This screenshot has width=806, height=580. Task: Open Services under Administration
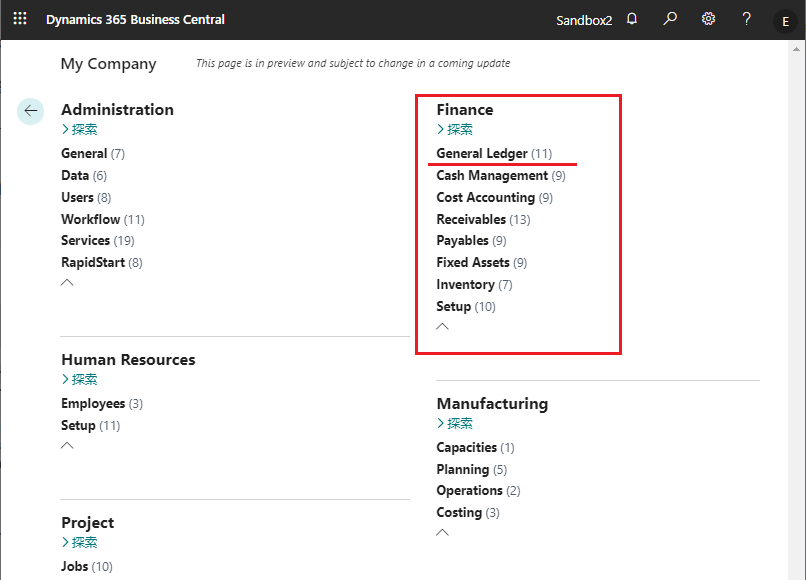[x=98, y=241]
